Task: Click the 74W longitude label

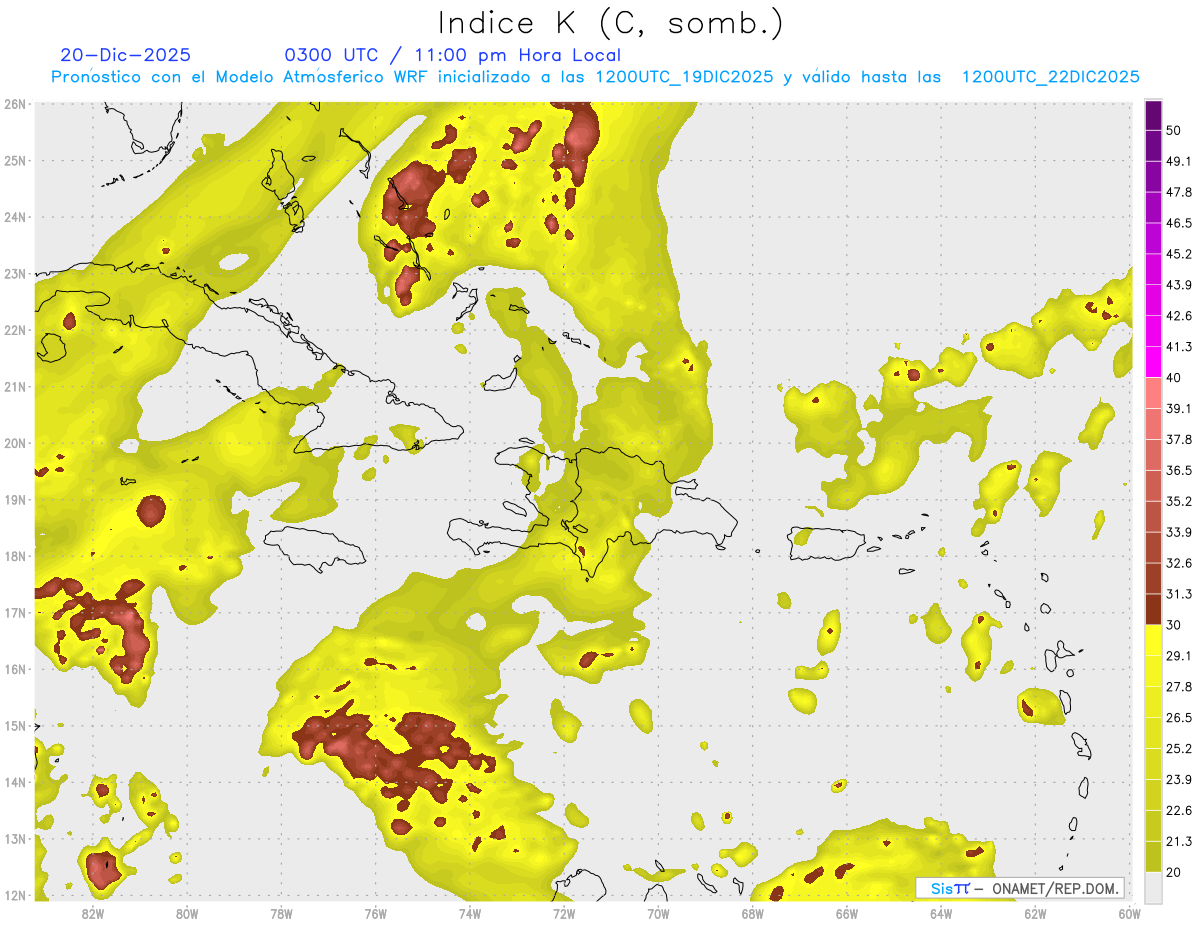Action: coord(469,913)
